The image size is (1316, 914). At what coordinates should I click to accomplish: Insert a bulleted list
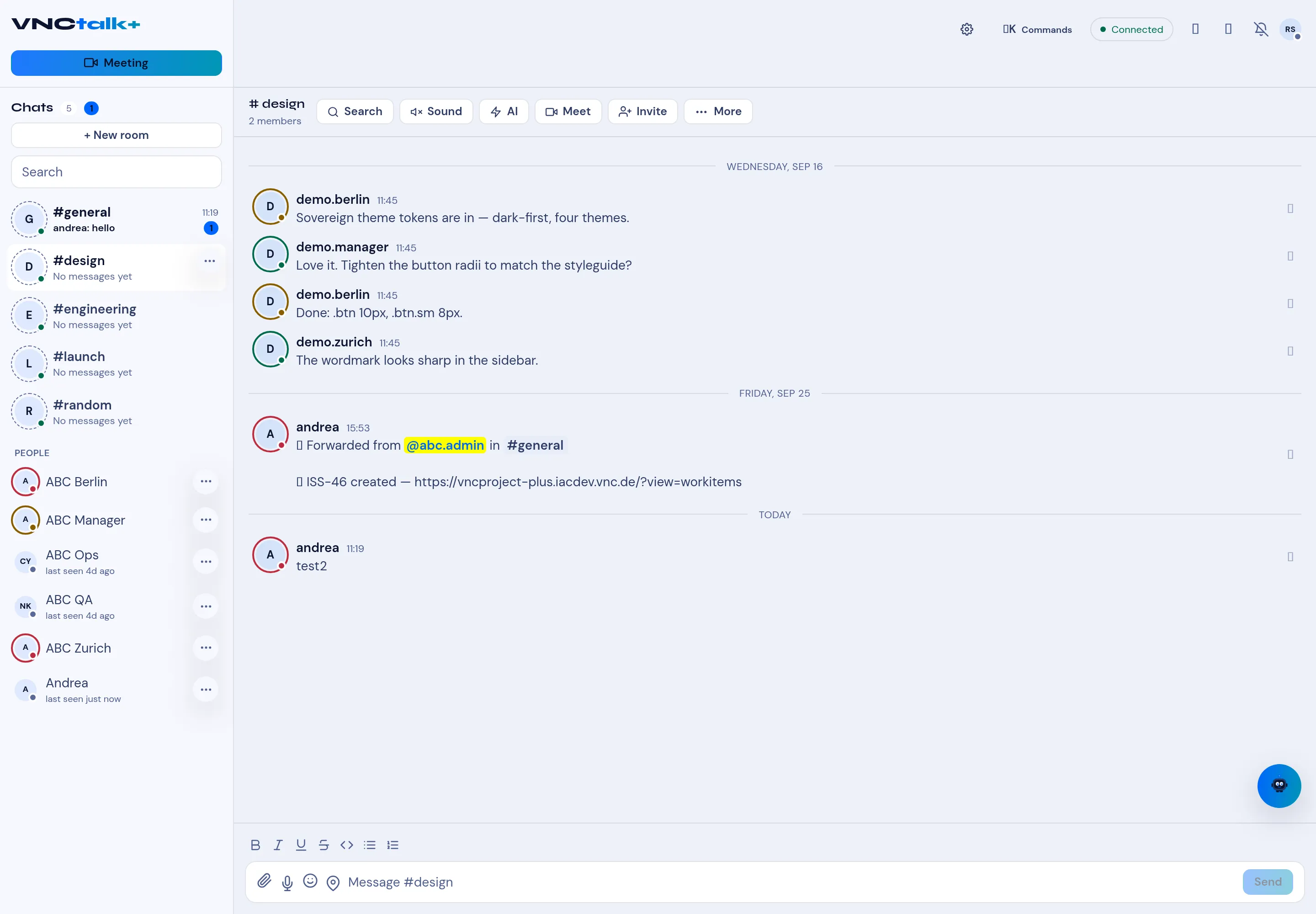pyautogui.click(x=369, y=845)
